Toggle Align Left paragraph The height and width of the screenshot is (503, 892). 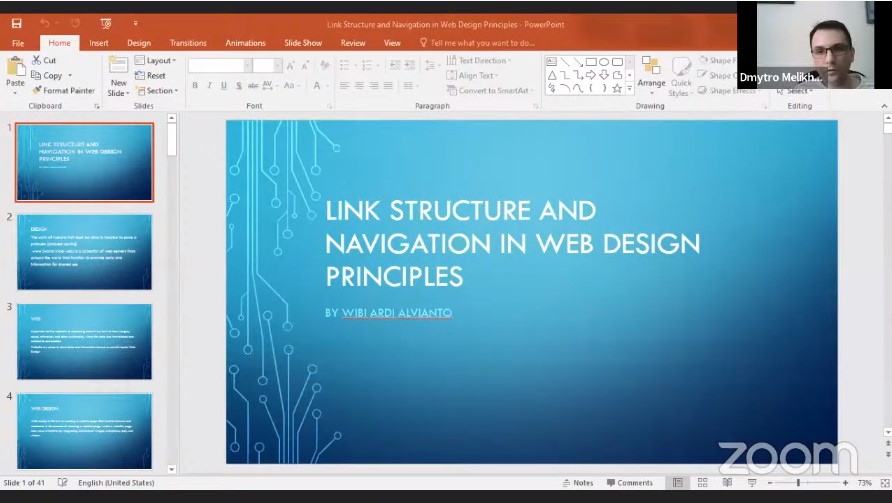coord(345,85)
